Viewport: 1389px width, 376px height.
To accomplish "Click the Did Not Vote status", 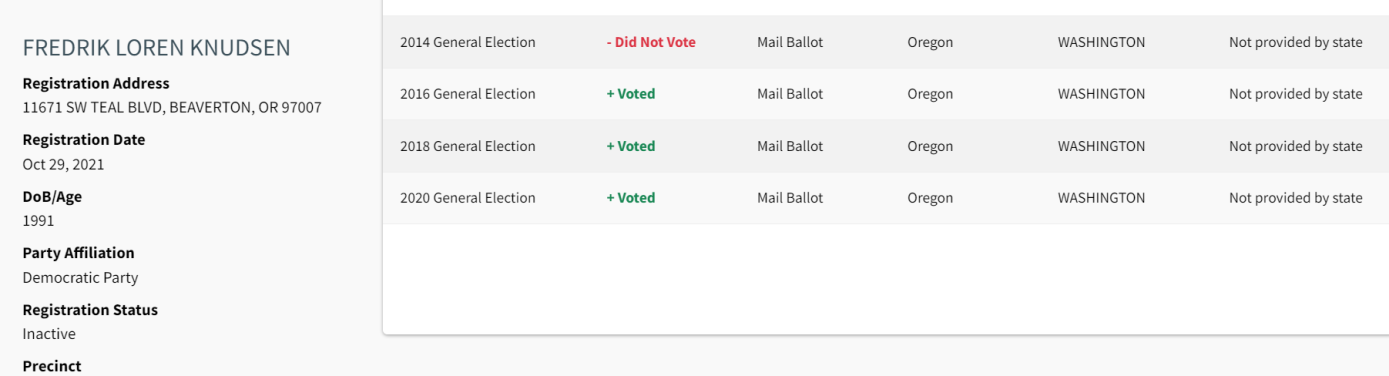I will pyautogui.click(x=651, y=42).
